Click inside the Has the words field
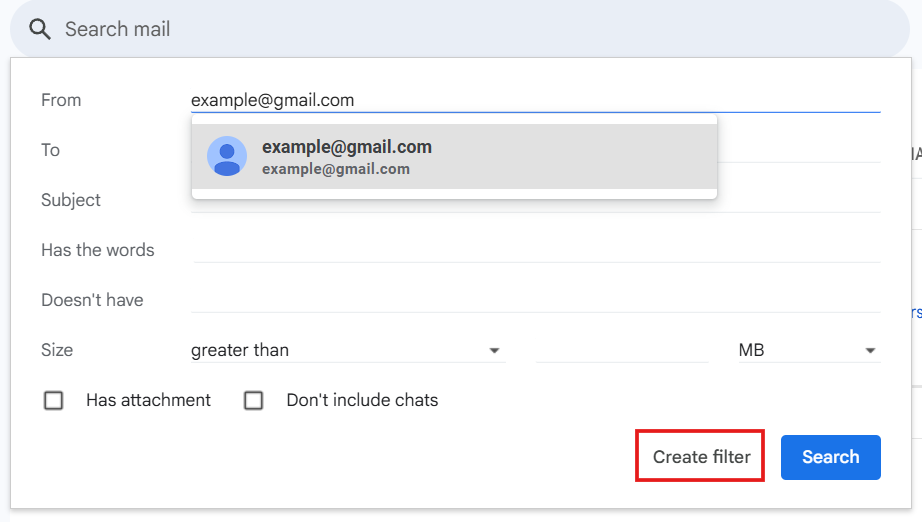 (x=535, y=250)
